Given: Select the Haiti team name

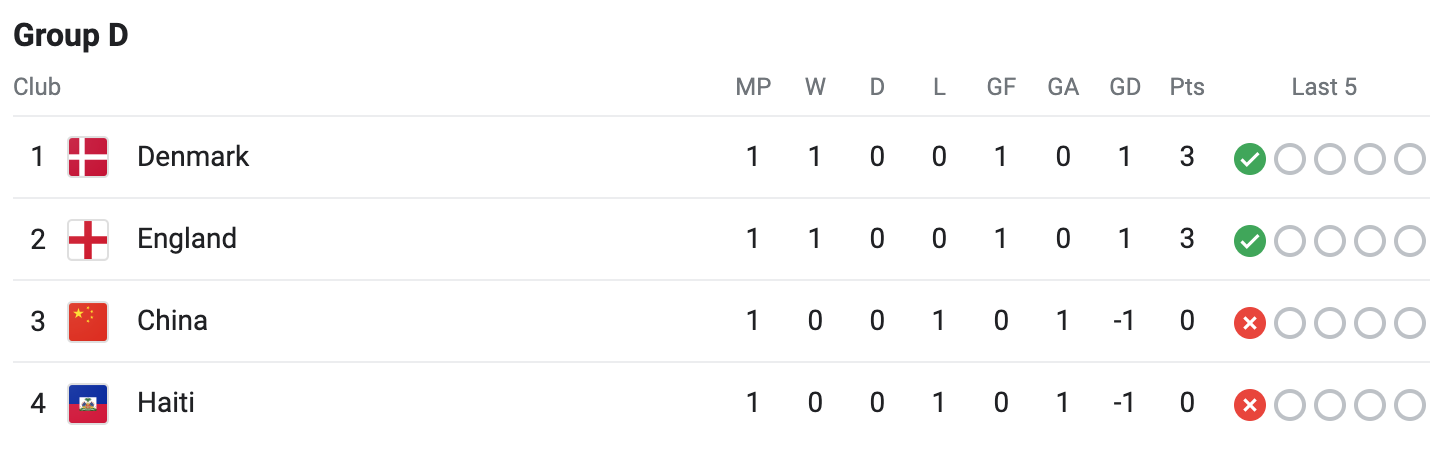Looking at the screenshot, I should 166,403.
